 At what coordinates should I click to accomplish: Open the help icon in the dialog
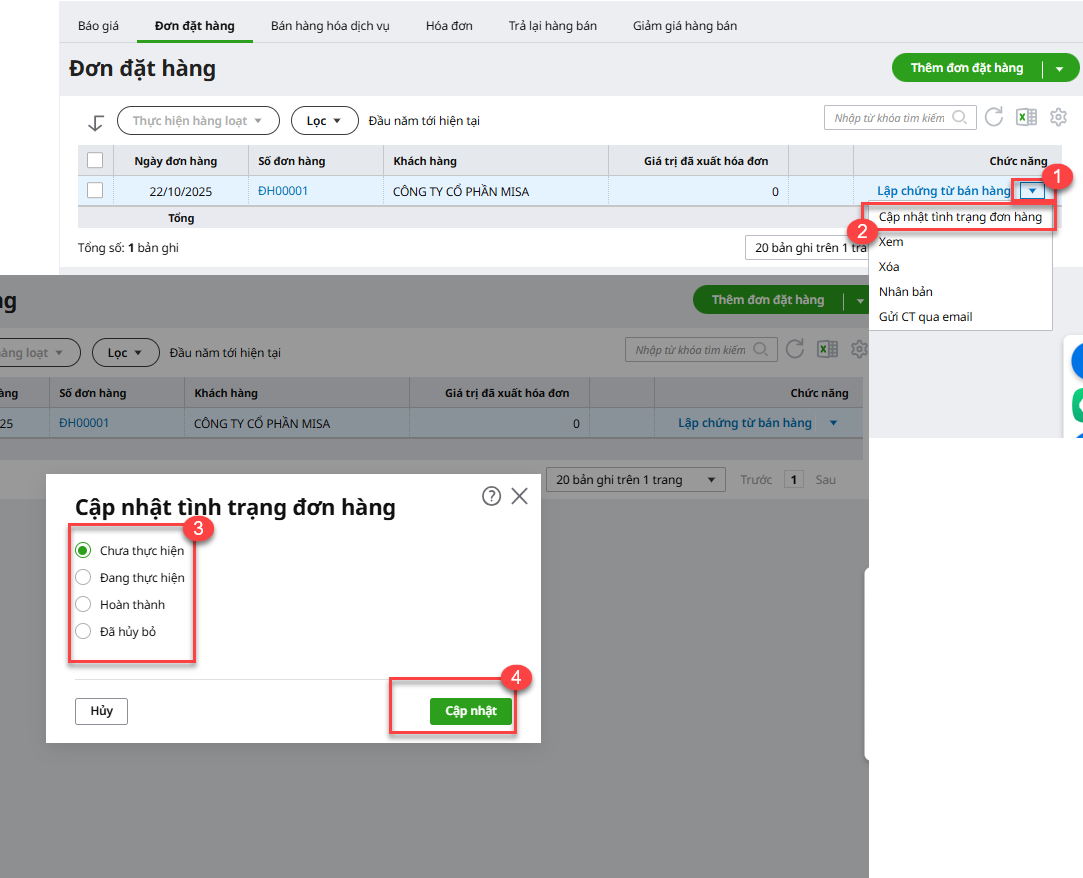(x=491, y=496)
